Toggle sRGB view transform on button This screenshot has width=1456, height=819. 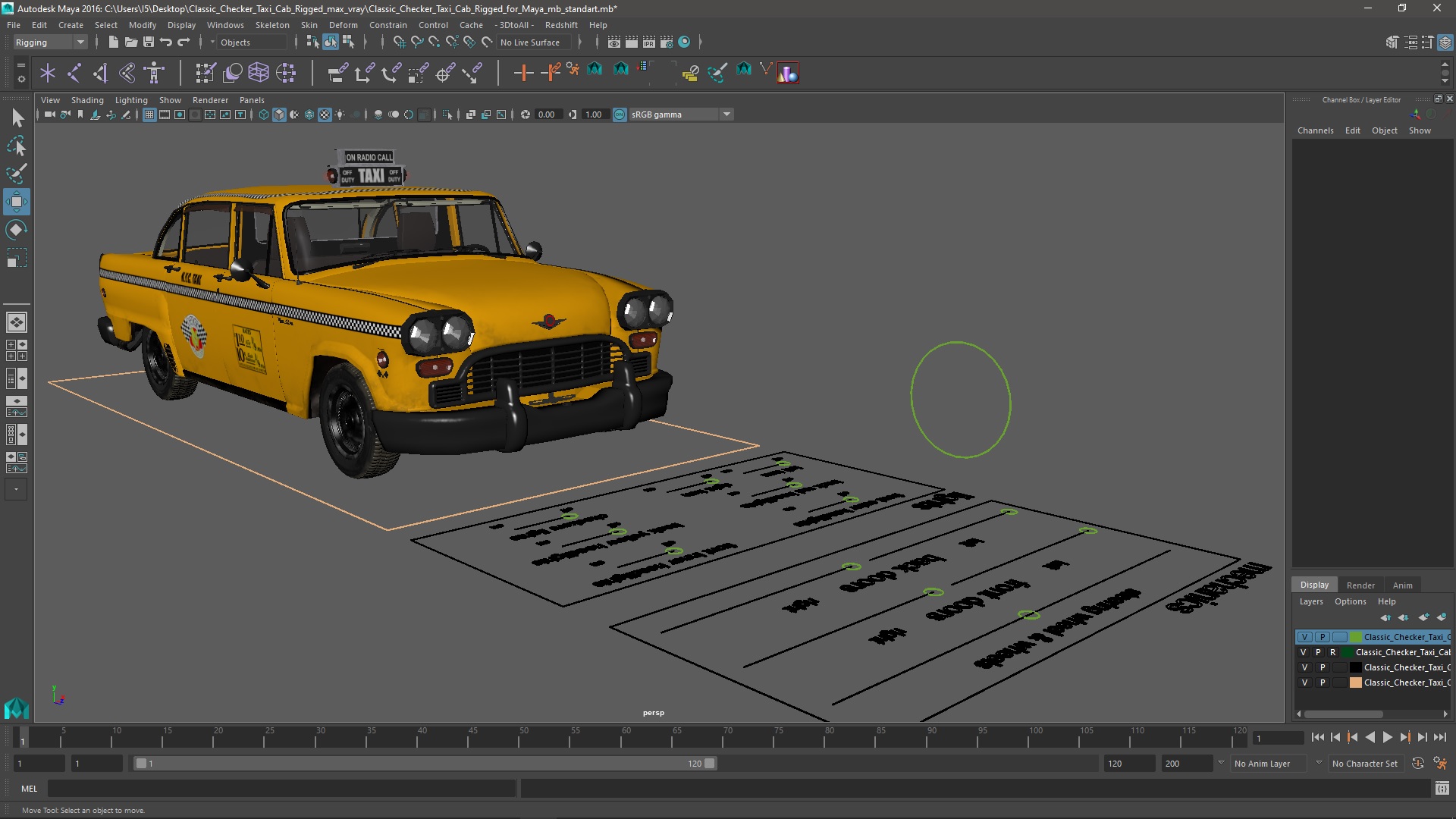(620, 115)
